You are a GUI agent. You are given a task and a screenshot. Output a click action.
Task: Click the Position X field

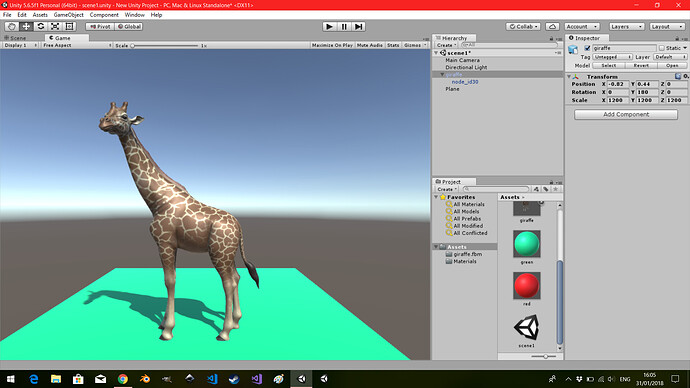pyautogui.click(x=618, y=84)
